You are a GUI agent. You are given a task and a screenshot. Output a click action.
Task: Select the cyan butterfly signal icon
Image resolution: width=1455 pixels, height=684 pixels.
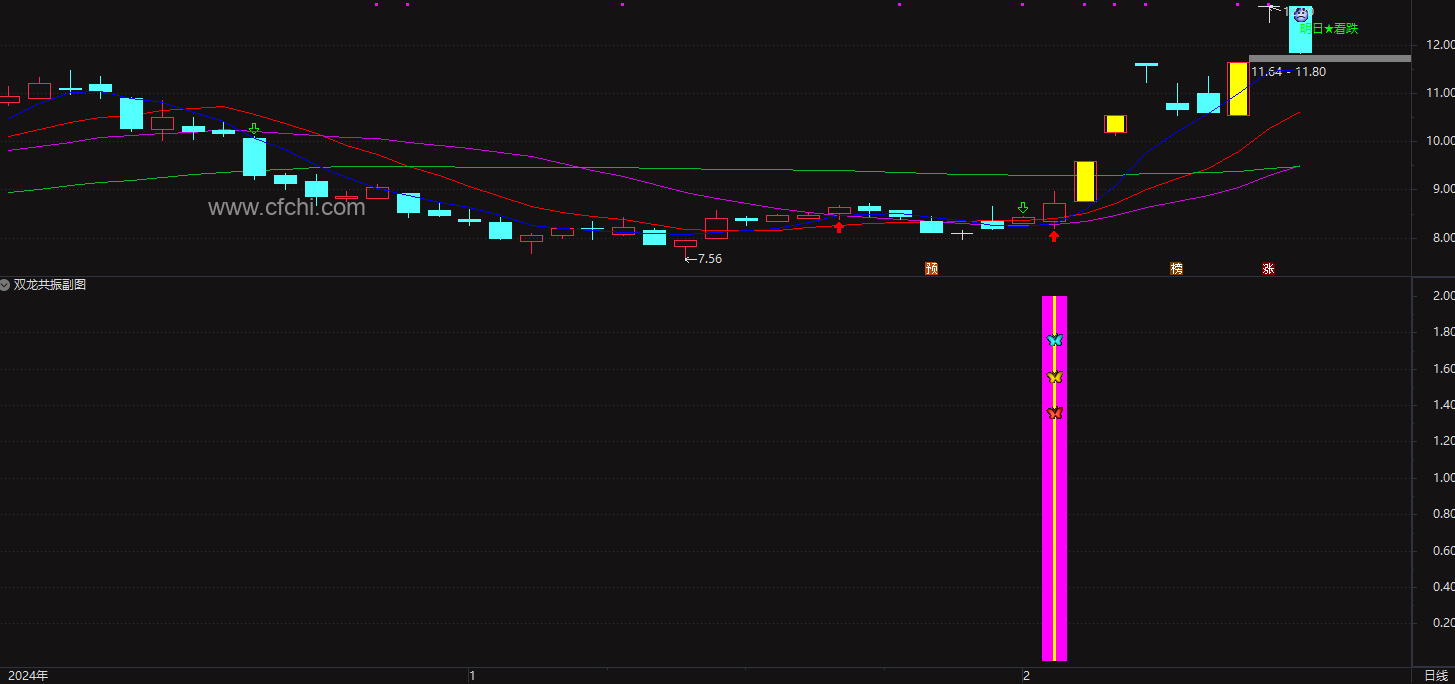pos(1054,340)
